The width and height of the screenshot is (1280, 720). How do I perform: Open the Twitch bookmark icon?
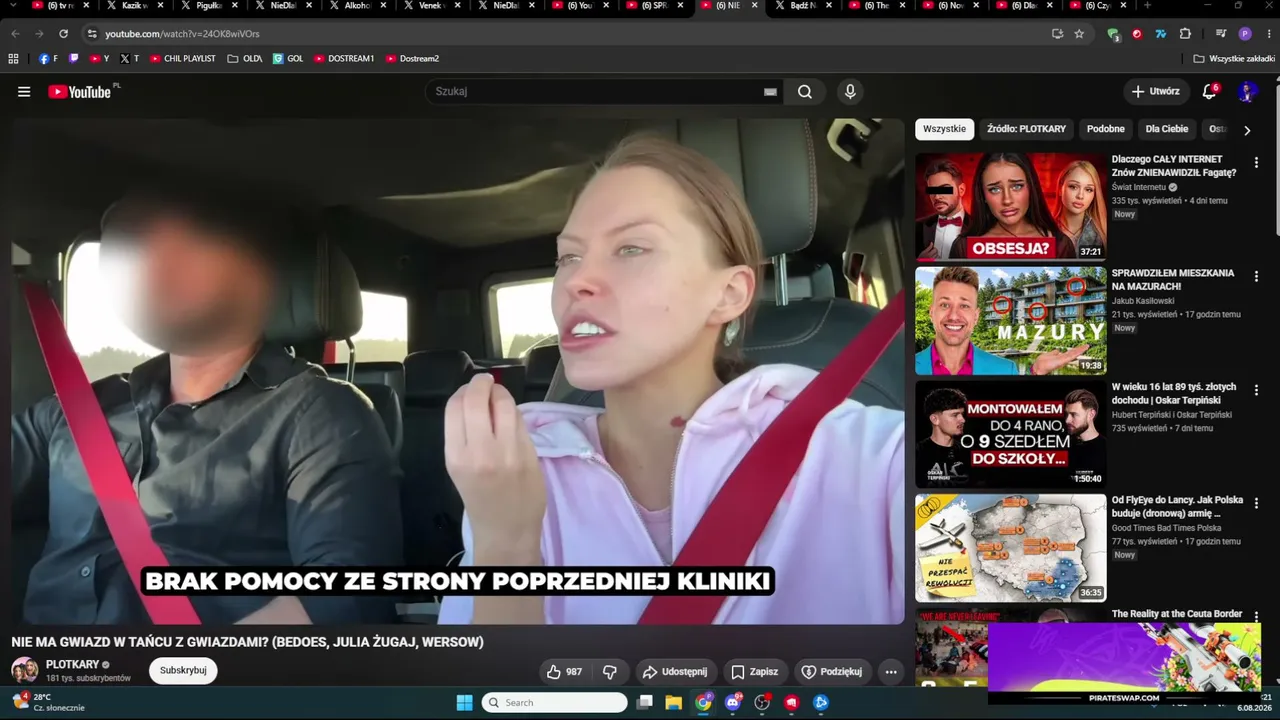coord(73,59)
